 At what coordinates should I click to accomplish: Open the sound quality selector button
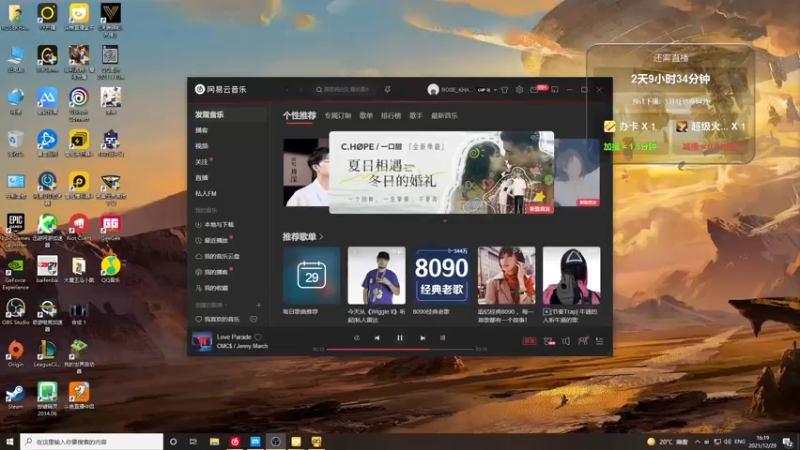click(529, 341)
